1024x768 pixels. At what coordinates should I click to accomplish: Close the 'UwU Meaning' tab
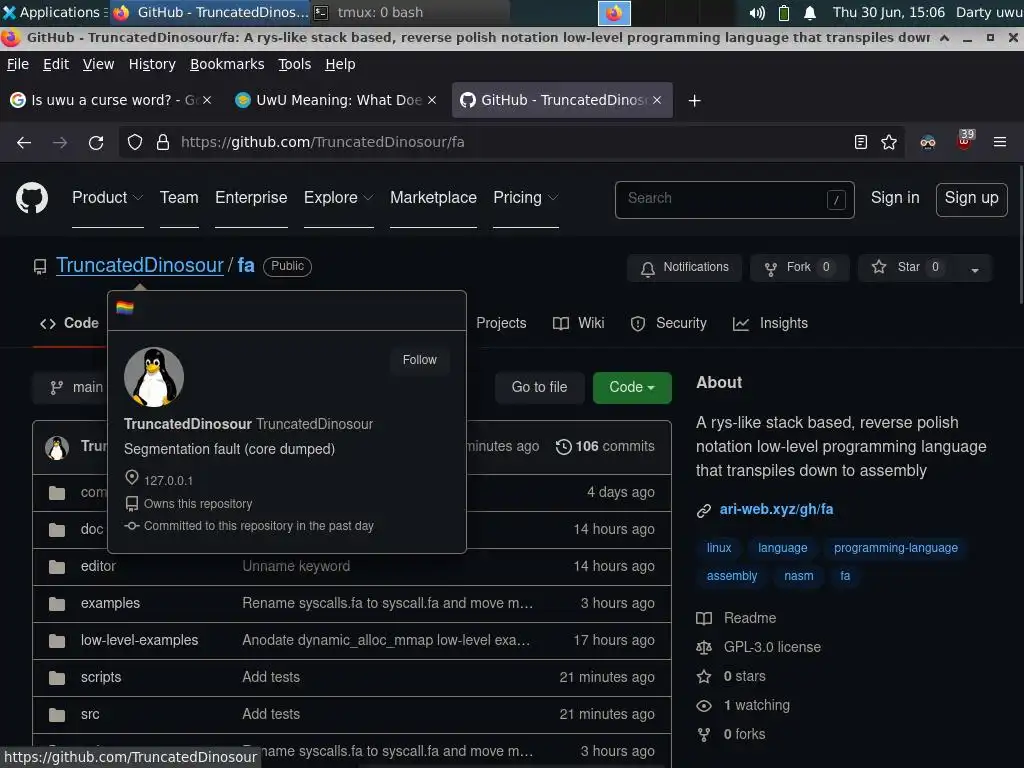(x=432, y=100)
